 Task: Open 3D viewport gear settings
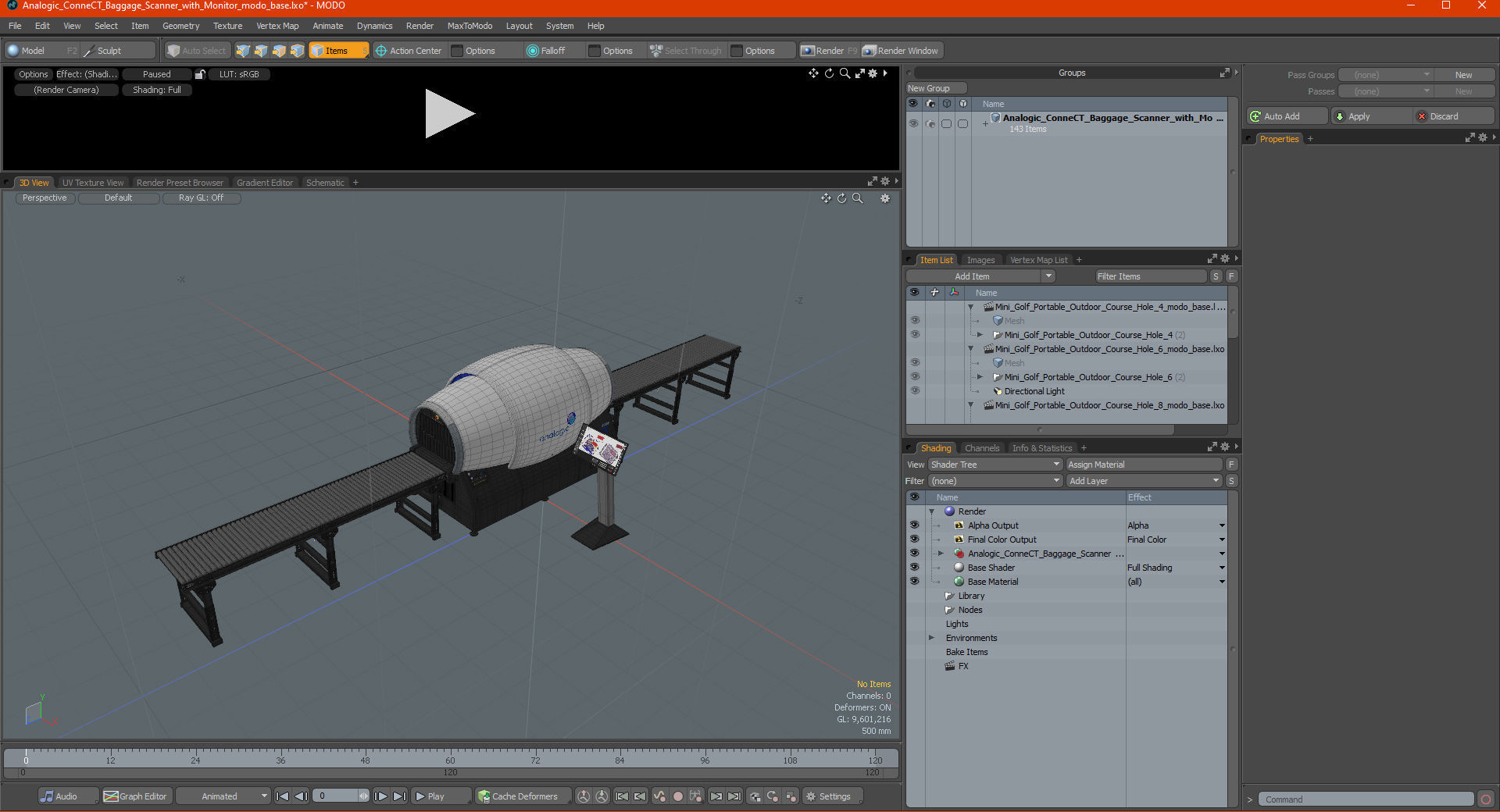pyautogui.click(x=885, y=198)
